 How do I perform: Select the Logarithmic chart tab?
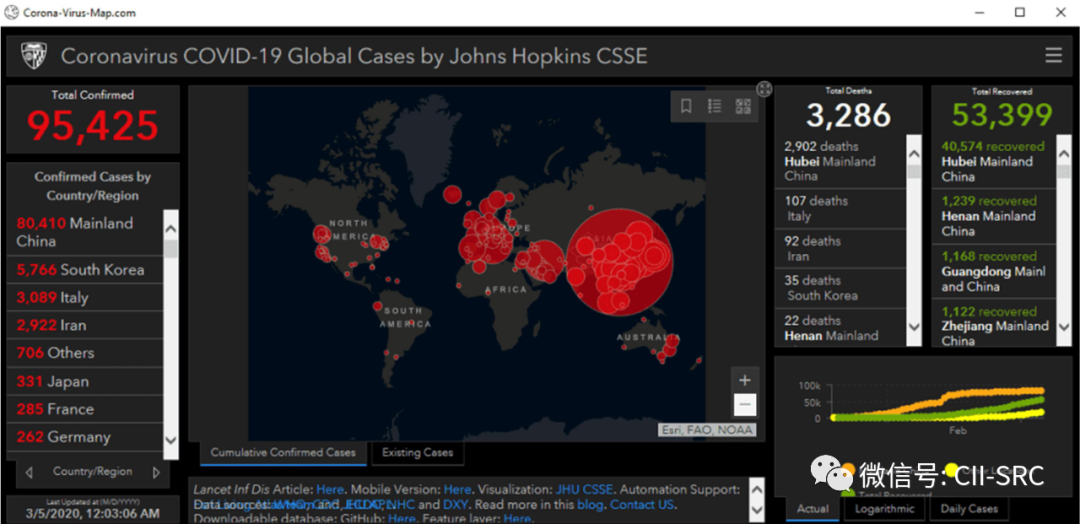(884, 509)
